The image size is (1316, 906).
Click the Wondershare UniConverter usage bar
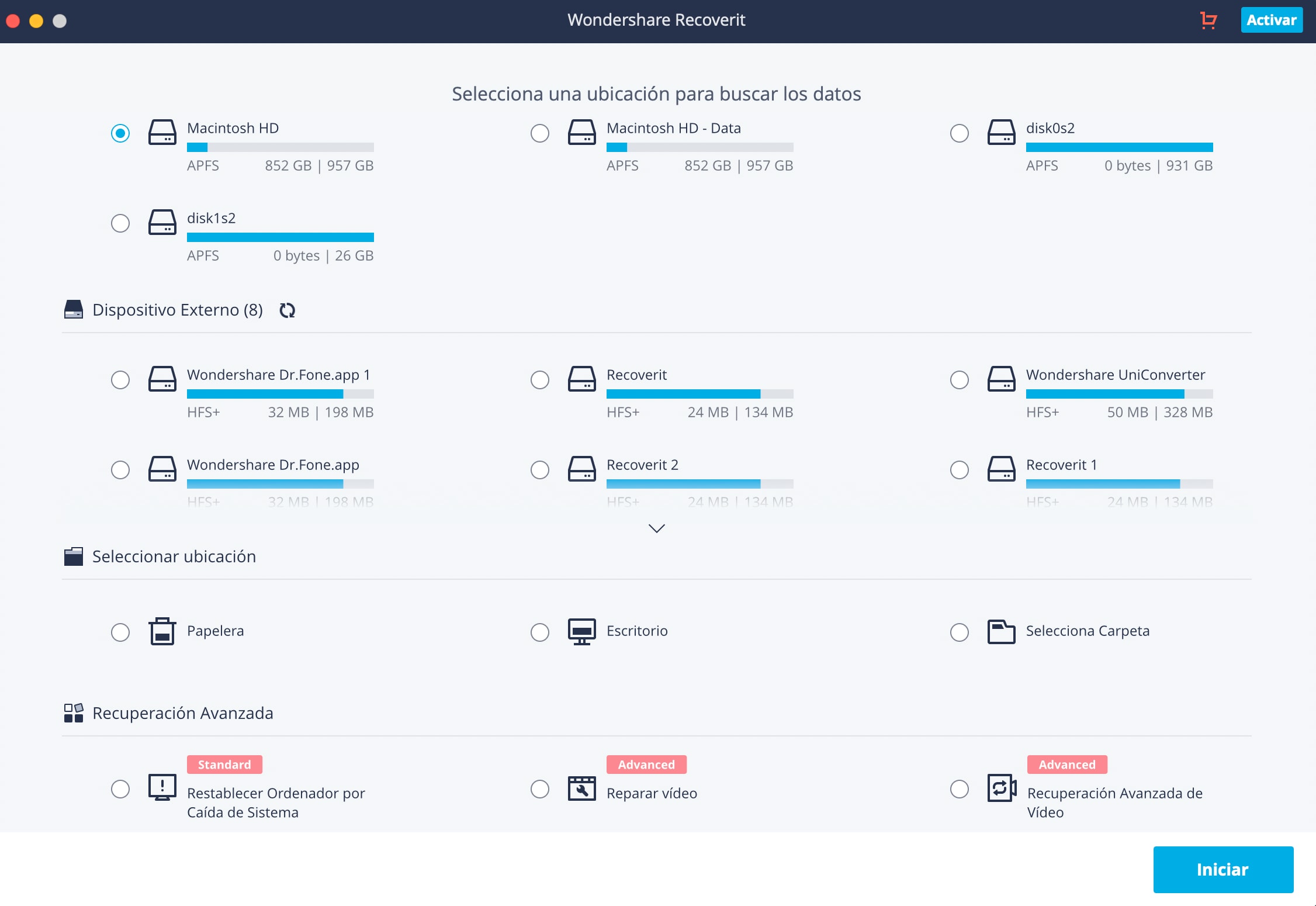tap(1120, 394)
